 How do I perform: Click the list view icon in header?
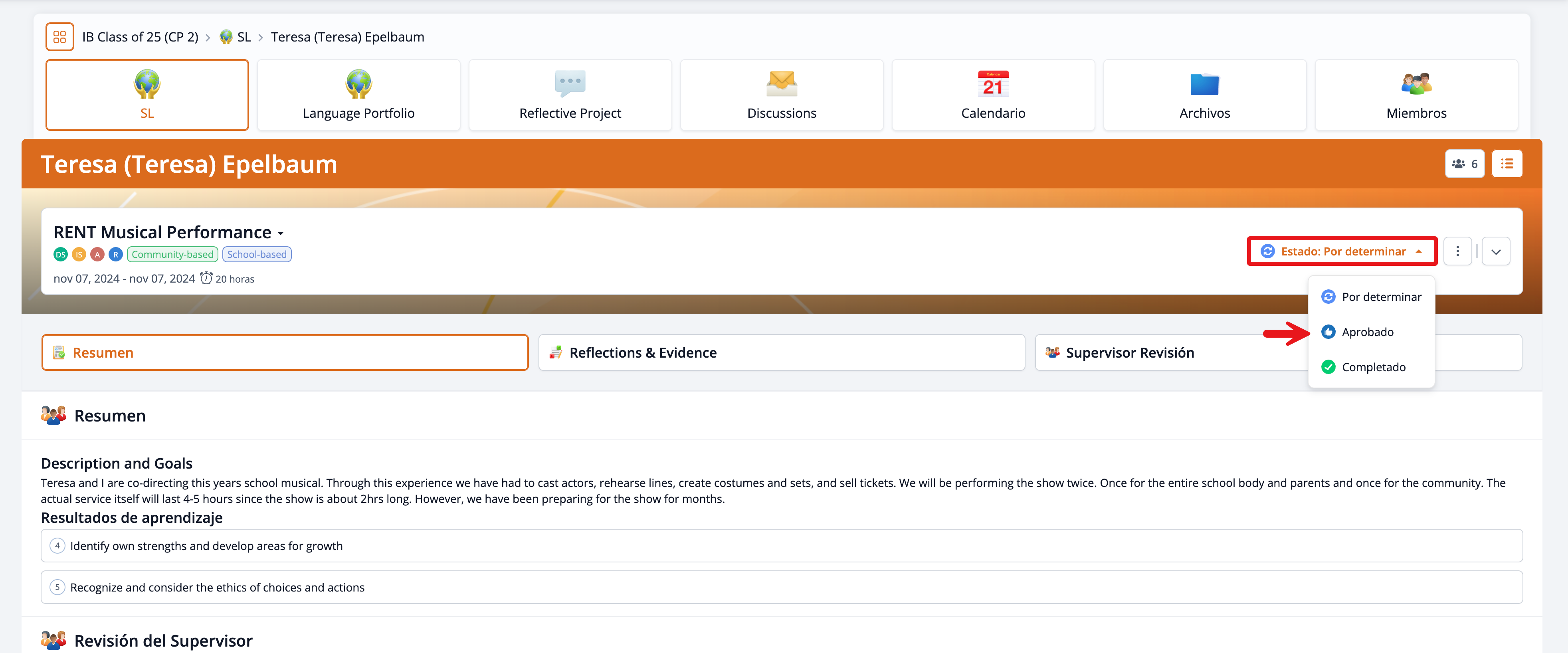[1507, 164]
